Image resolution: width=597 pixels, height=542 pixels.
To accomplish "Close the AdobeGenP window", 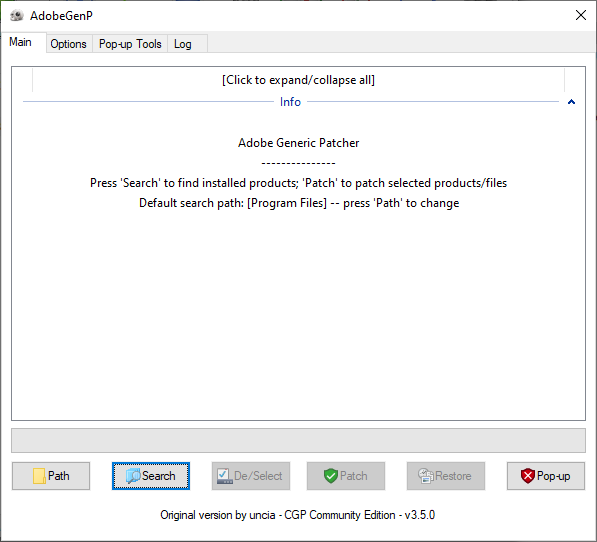I will 581,15.
